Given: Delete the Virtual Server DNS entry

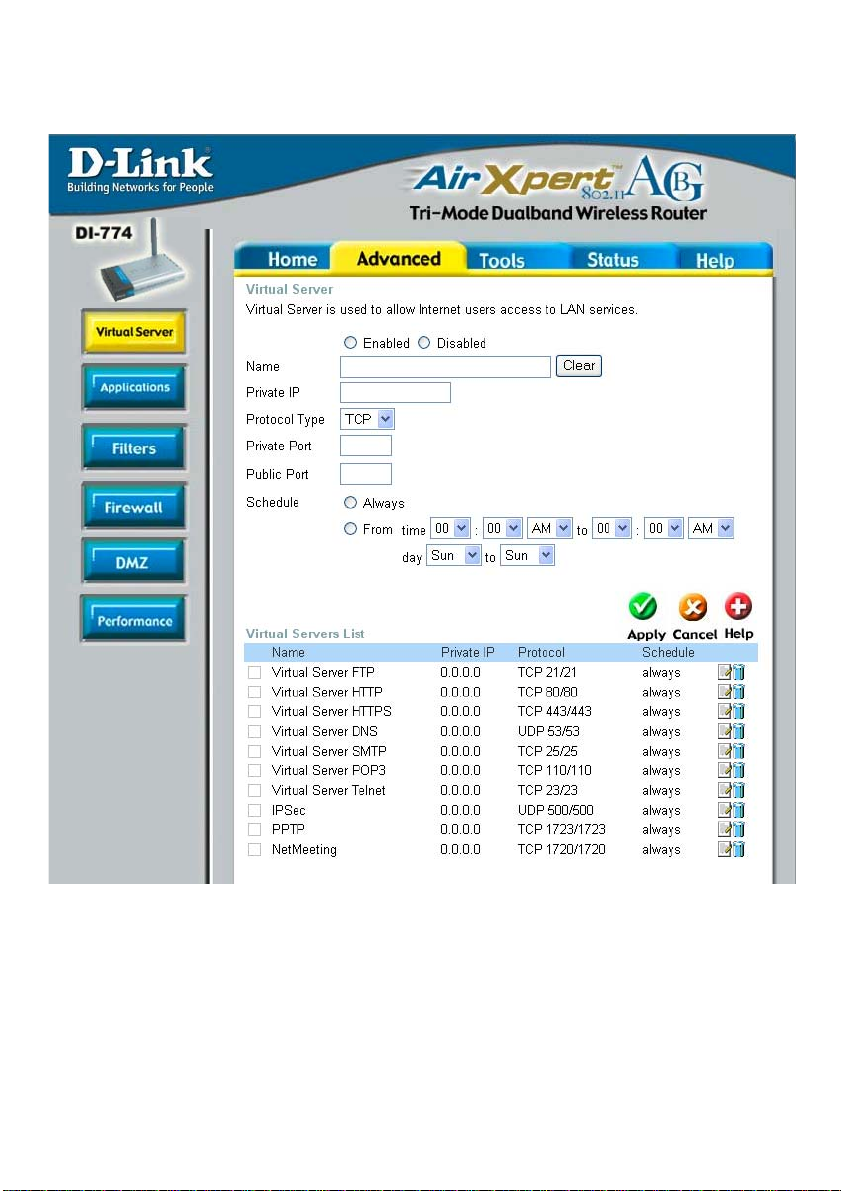Looking at the screenshot, I should point(738,731).
